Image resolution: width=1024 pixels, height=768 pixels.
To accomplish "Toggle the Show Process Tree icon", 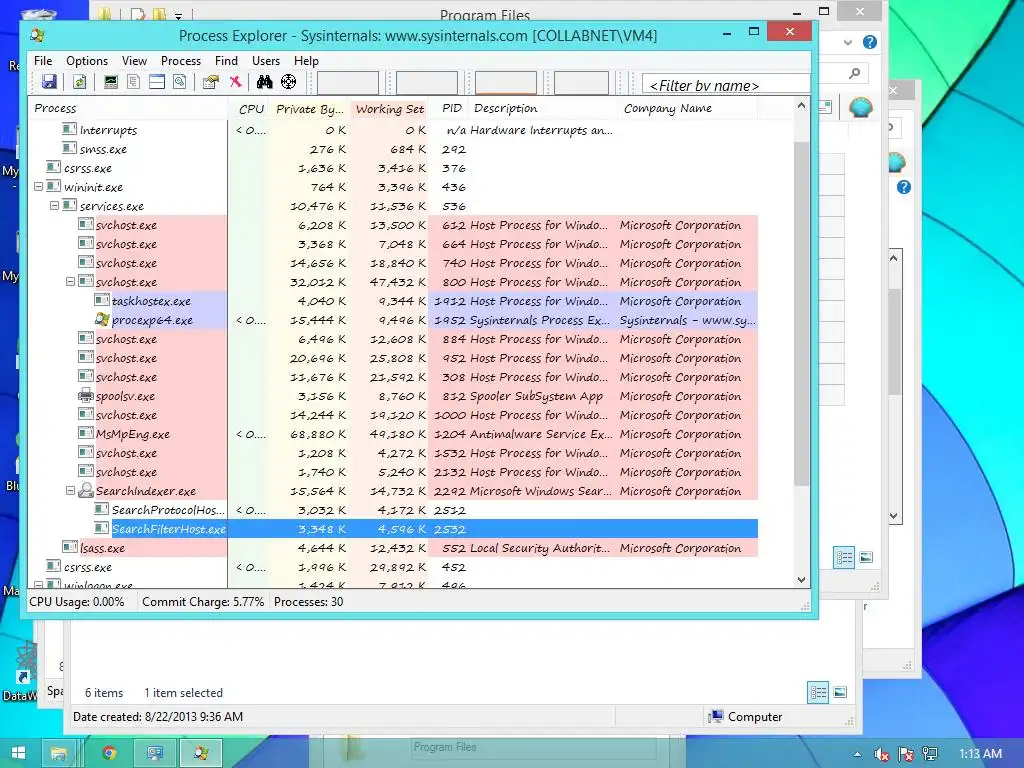I will point(134,82).
